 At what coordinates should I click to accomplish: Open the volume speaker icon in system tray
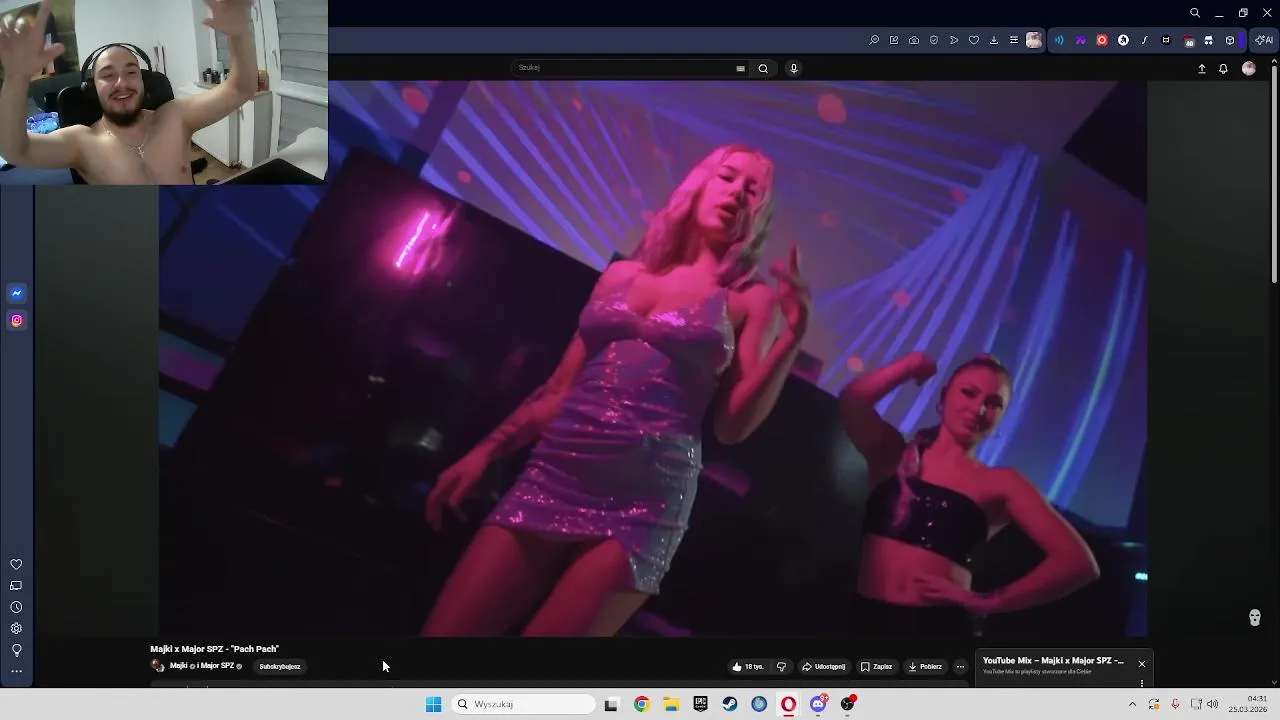coord(1213,704)
